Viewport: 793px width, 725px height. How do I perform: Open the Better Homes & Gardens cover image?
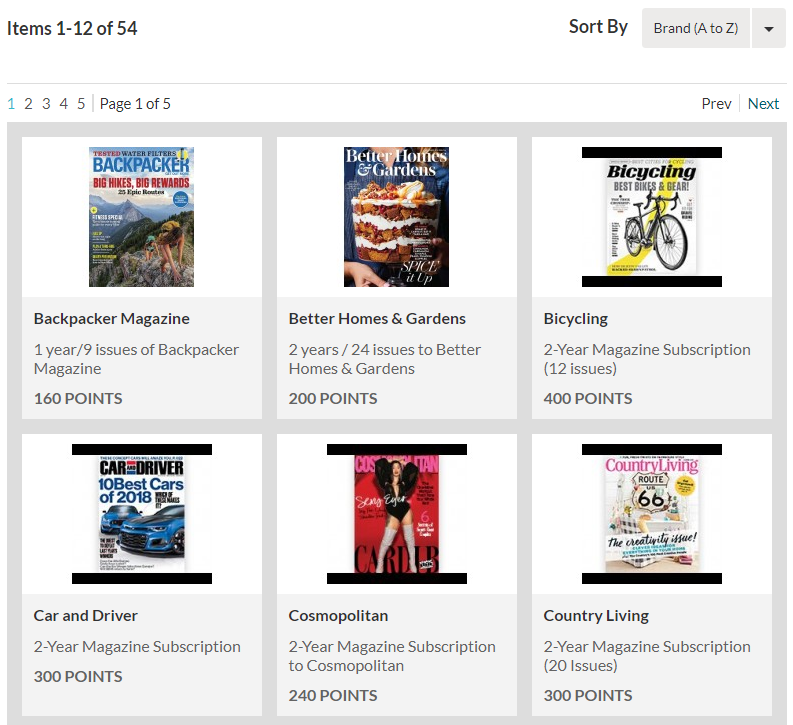[x=396, y=217]
